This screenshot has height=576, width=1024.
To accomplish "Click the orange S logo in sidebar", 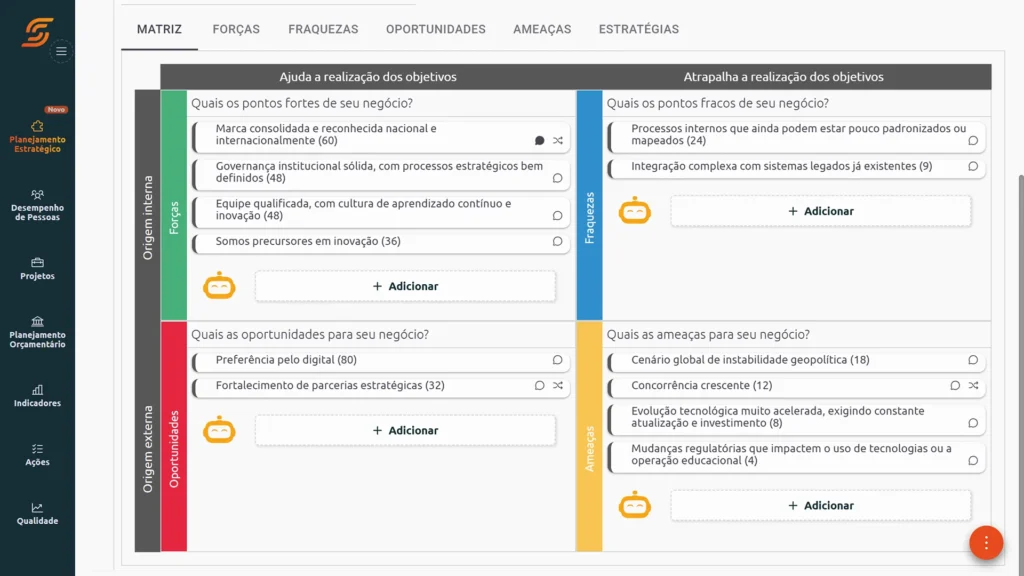I will (37, 32).
